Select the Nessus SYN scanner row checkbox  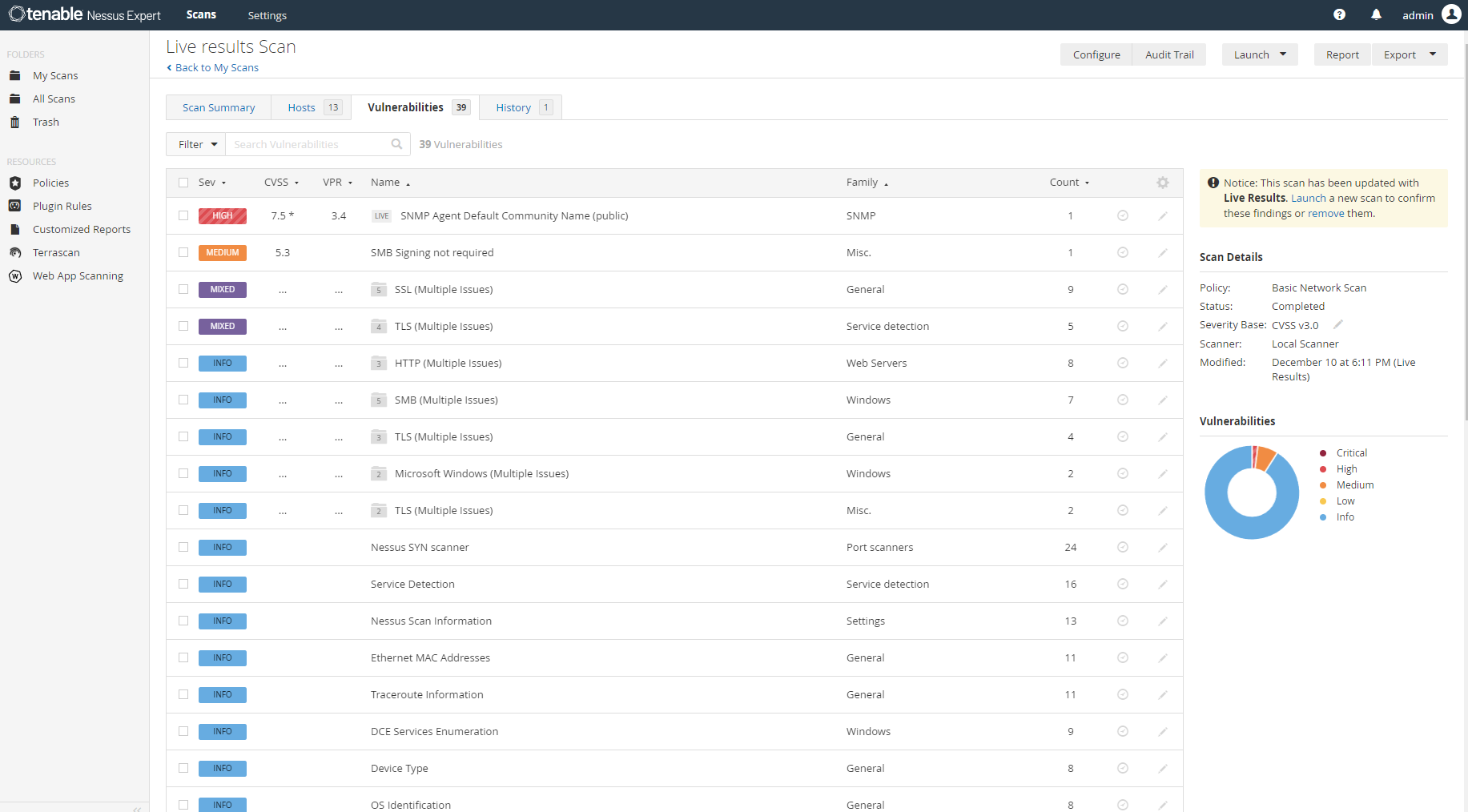pos(183,547)
